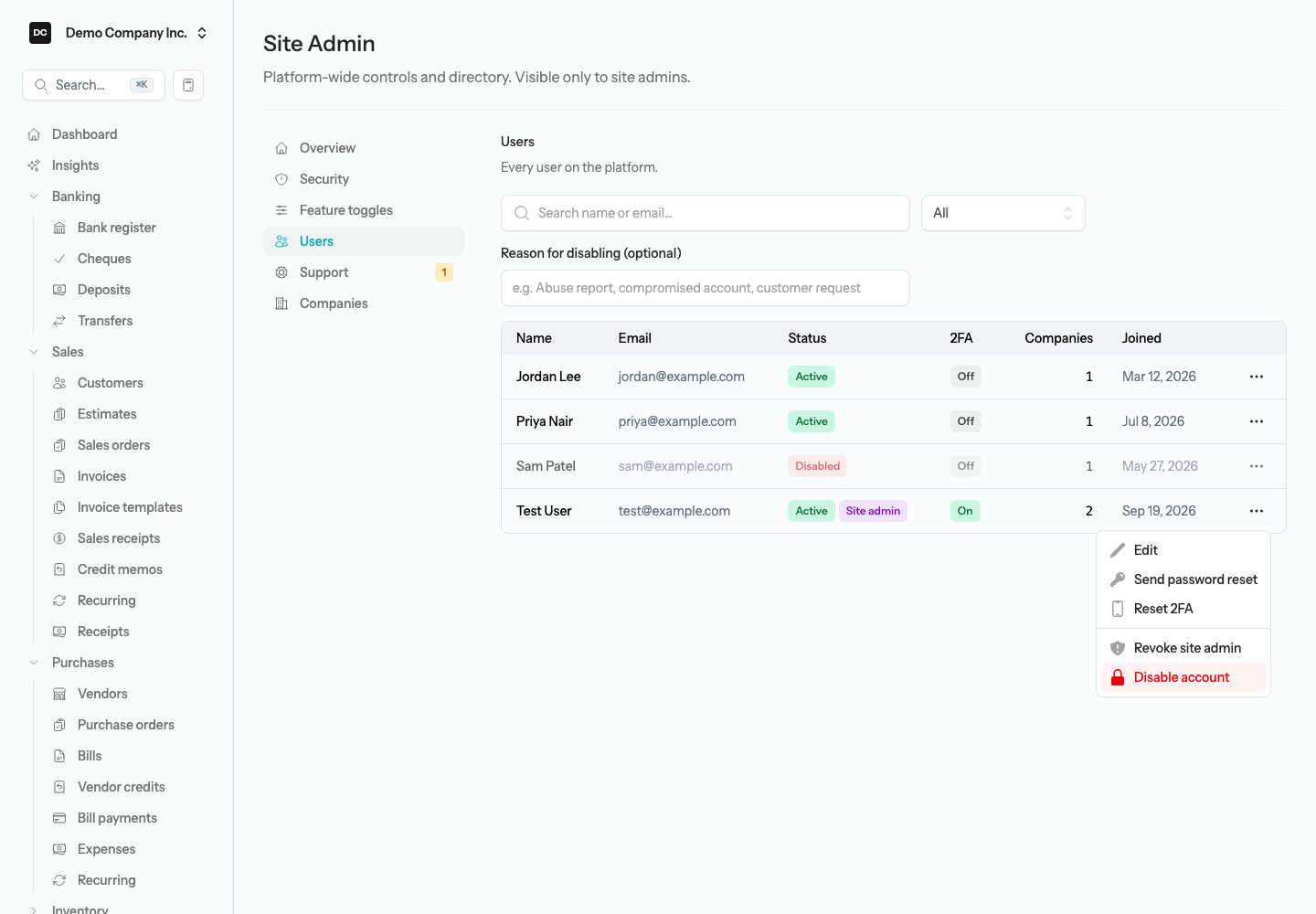Click the email jordan@example.com
The height and width of the screenshot is (914, 1316).
(681, 377)
